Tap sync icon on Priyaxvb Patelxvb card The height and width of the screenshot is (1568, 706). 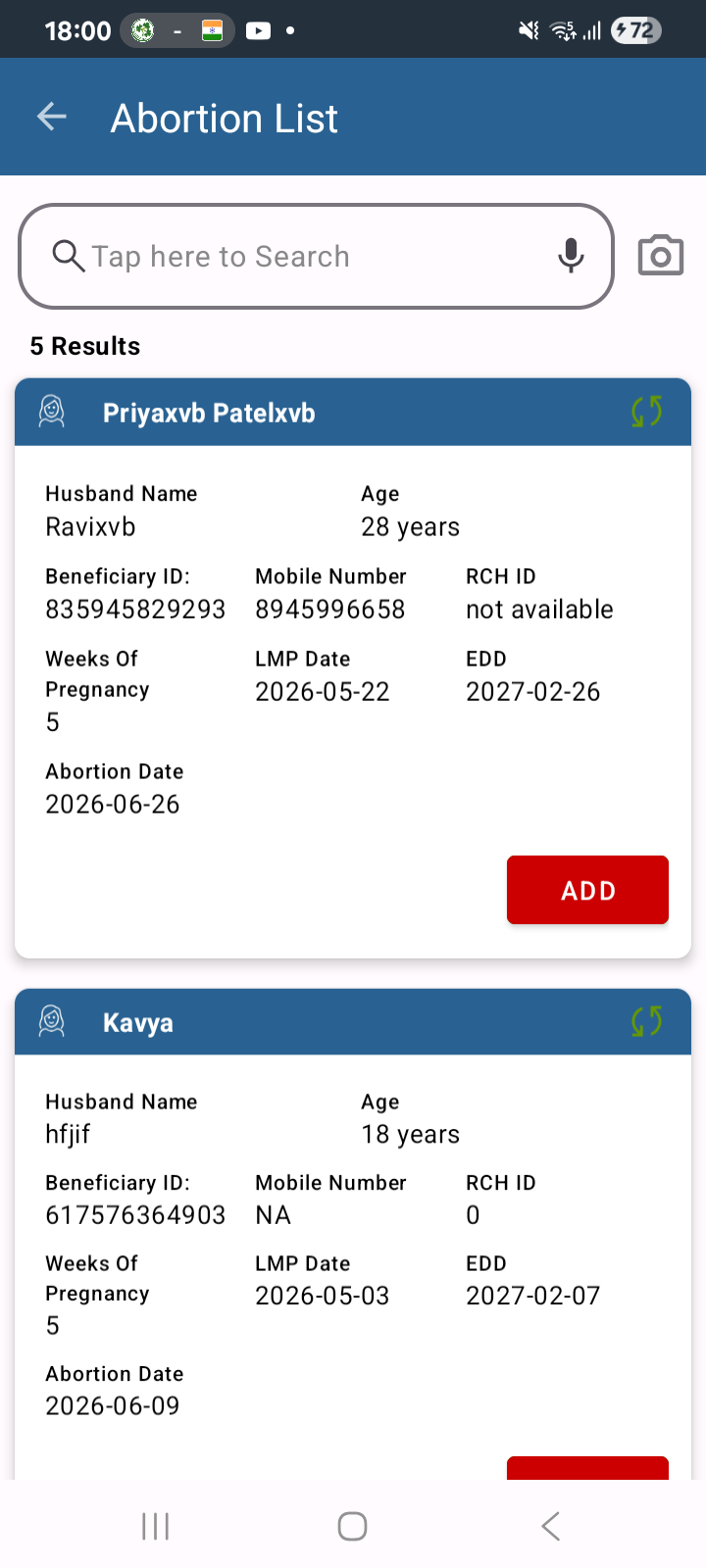[x=646, y=412]
